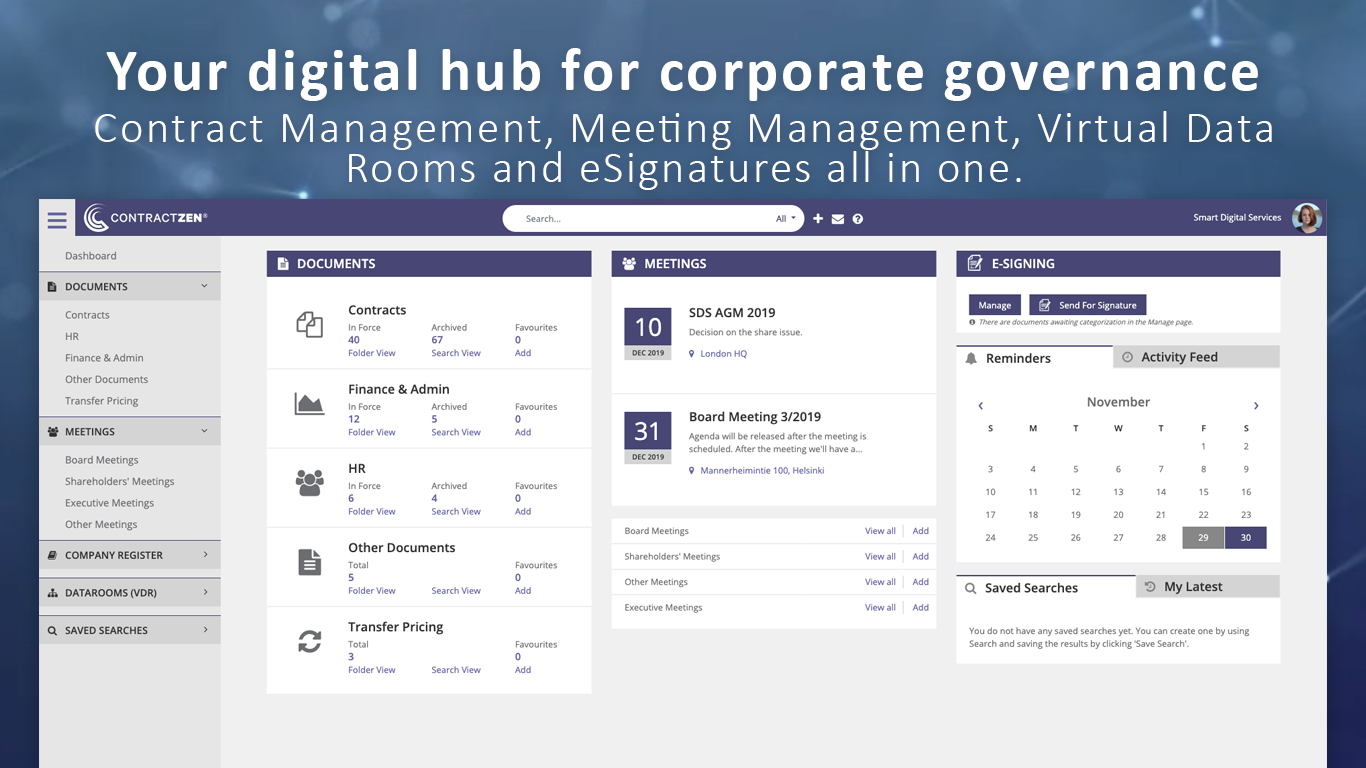Open Shareholders' Meetings in the sidebar
1366x768 pixels.
pyautogui.click(x=120, y=482)
